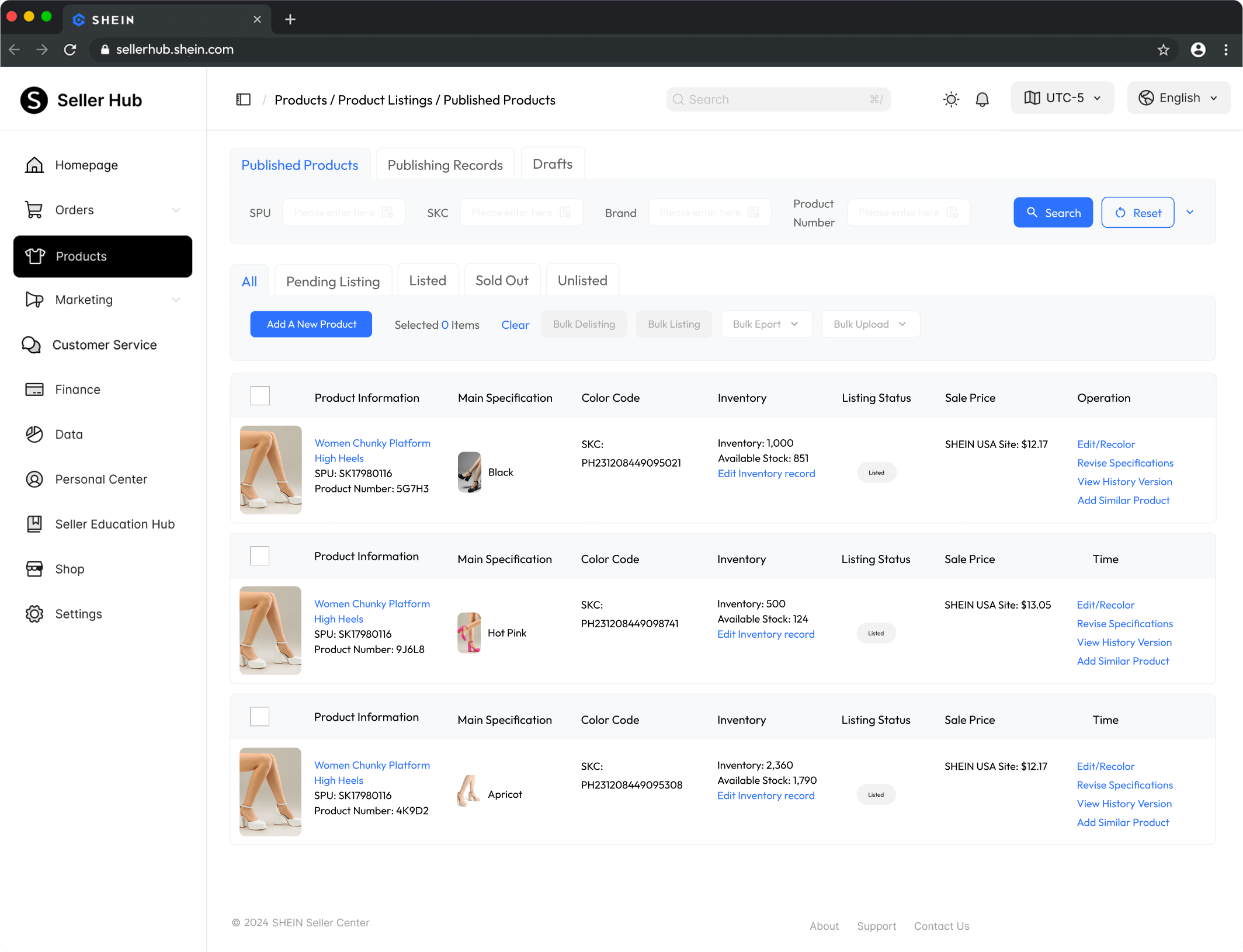
Task: Select the checkbox for the Hot Pink product
Action: pos(259,555)
